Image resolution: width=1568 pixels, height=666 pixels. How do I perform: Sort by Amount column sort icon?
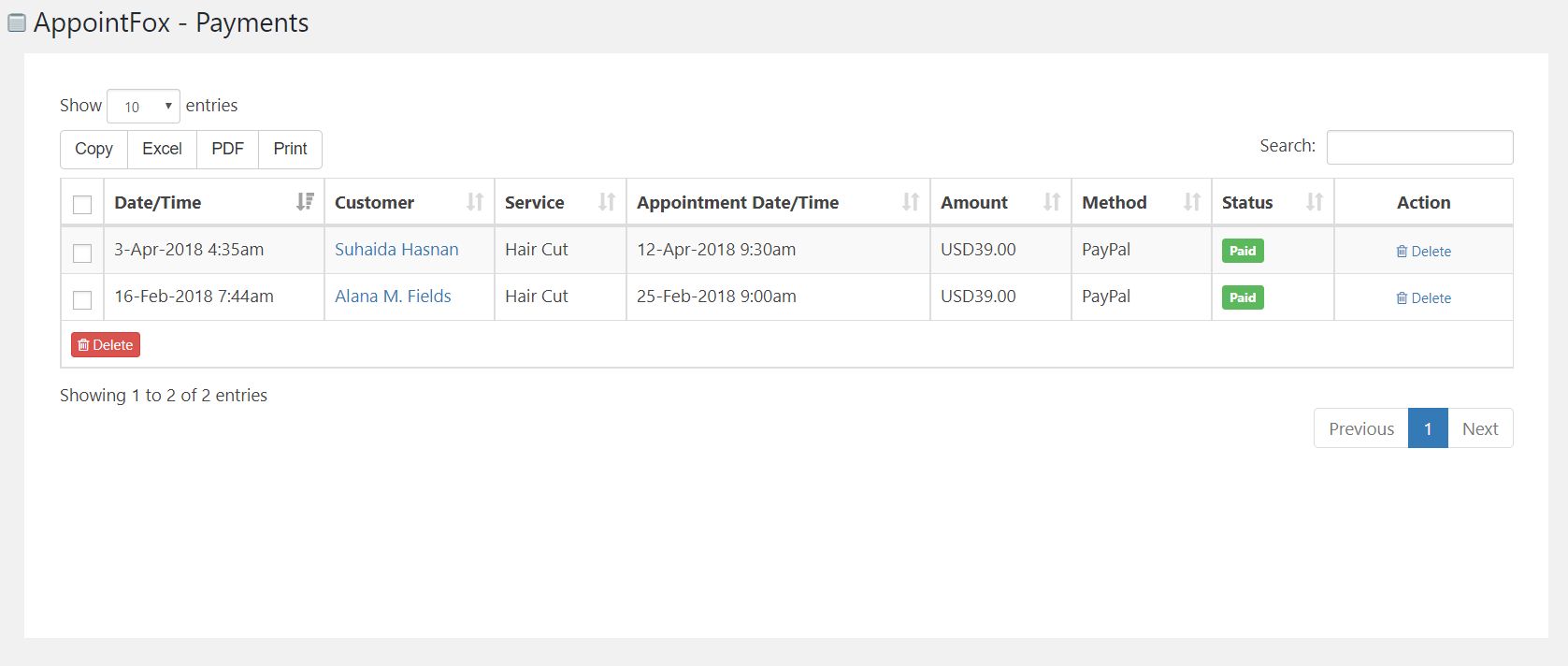click(x=1052, y=201)
